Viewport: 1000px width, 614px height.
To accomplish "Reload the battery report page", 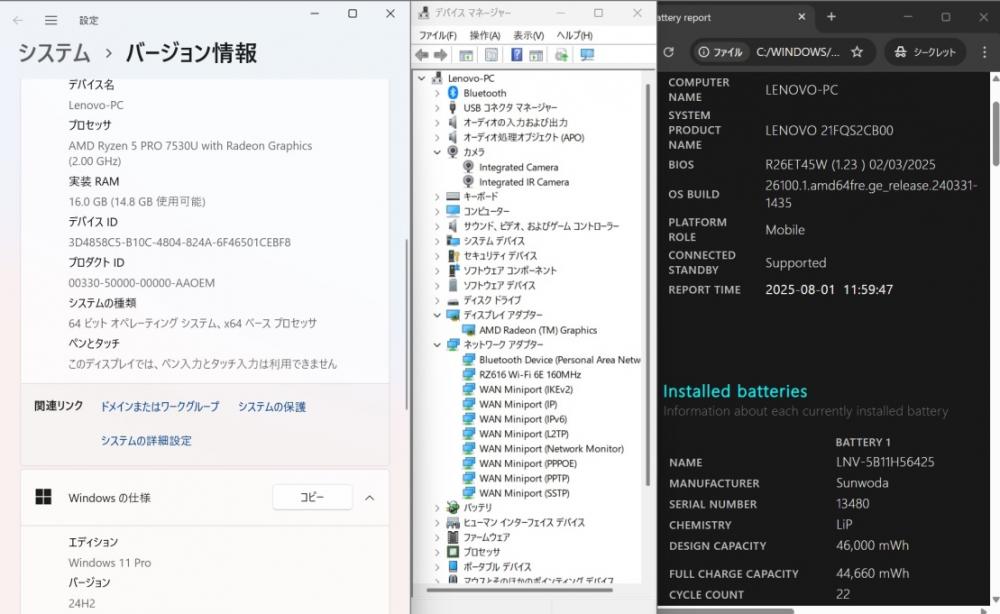I will [x=668, y=52].
